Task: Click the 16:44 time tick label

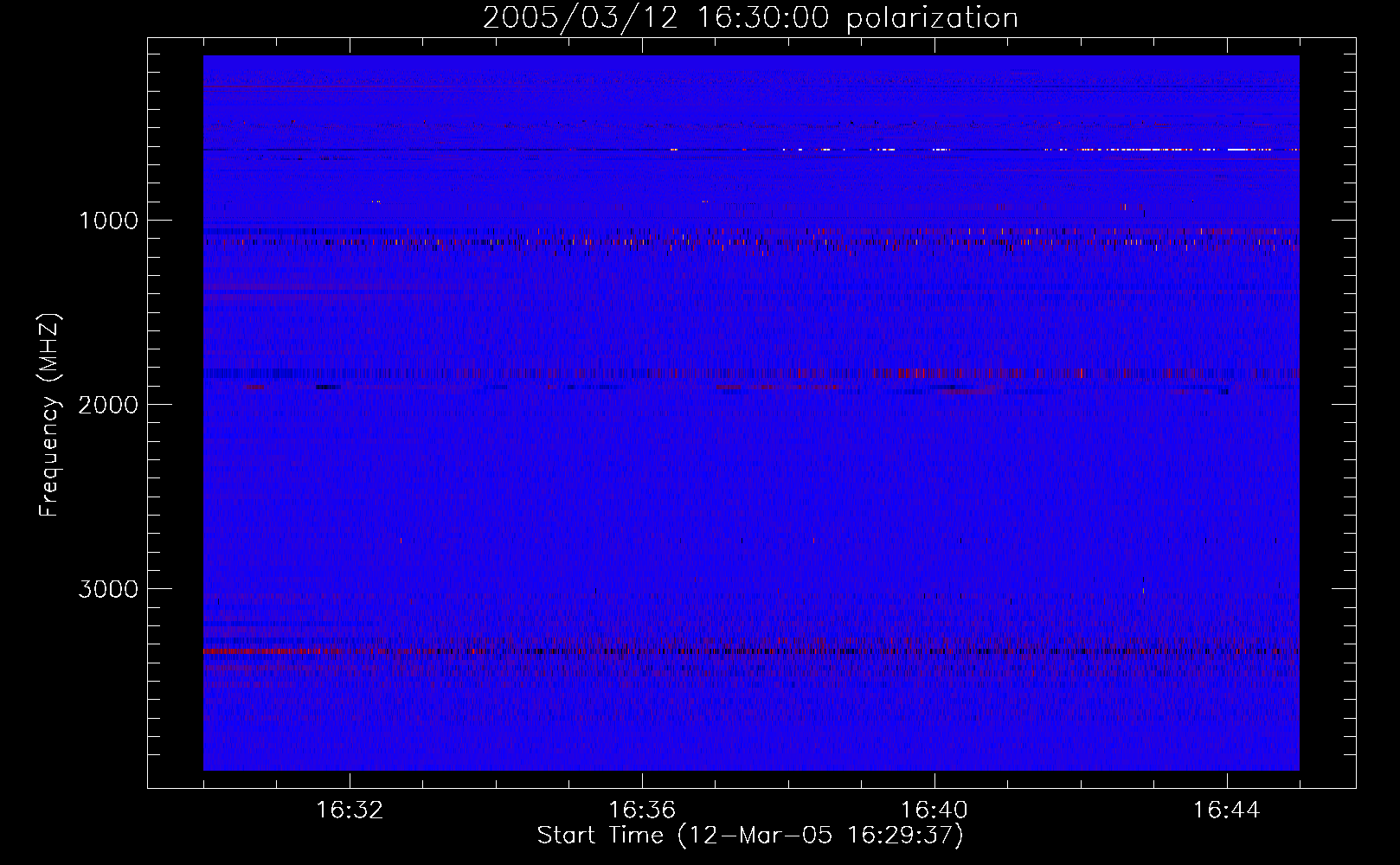Action: (x=1227, y=811)
